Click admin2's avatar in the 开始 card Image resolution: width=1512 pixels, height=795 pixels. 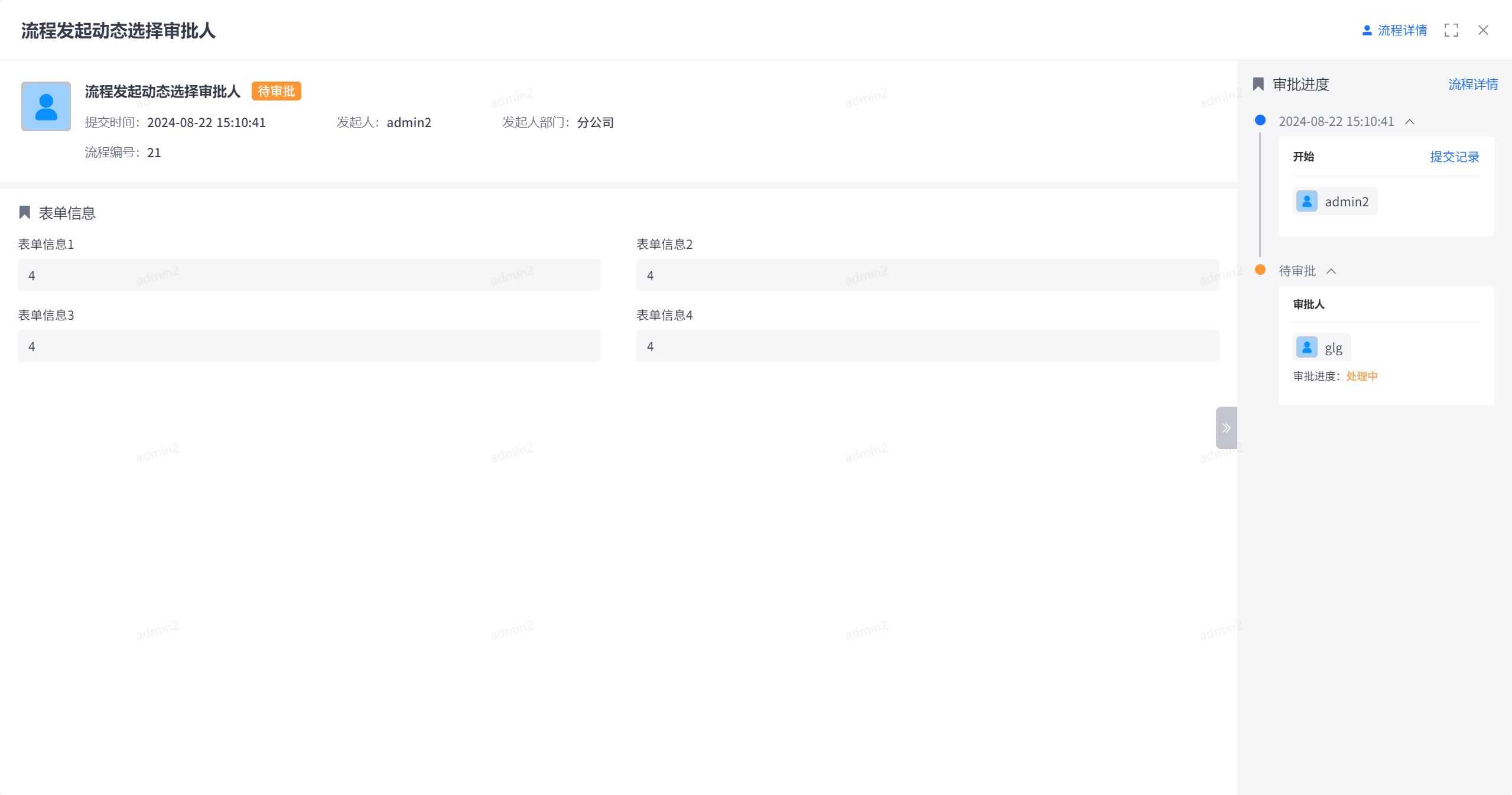1307,202
